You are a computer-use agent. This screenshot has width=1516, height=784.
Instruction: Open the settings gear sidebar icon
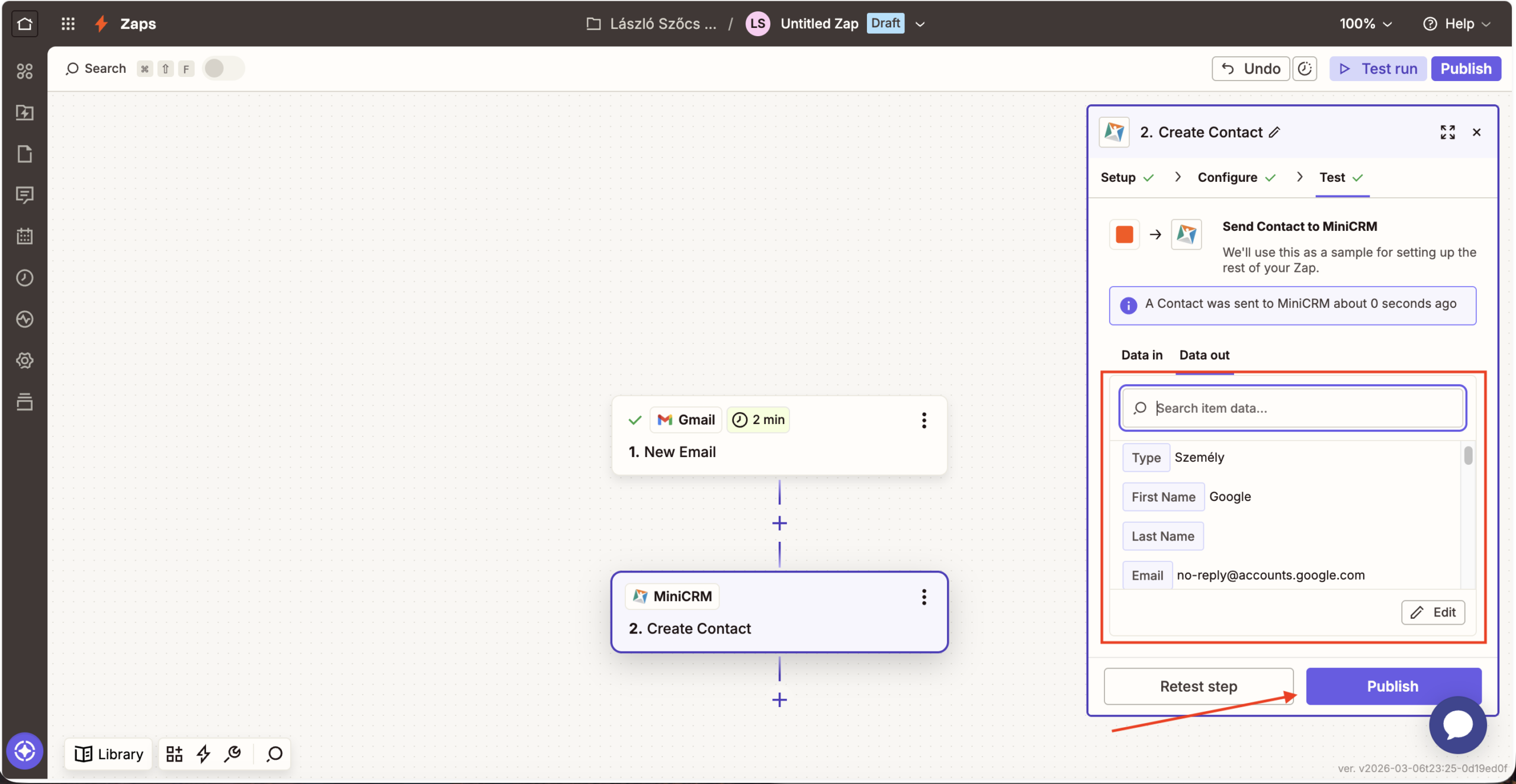pyautogui.click(x=24, y=360)
